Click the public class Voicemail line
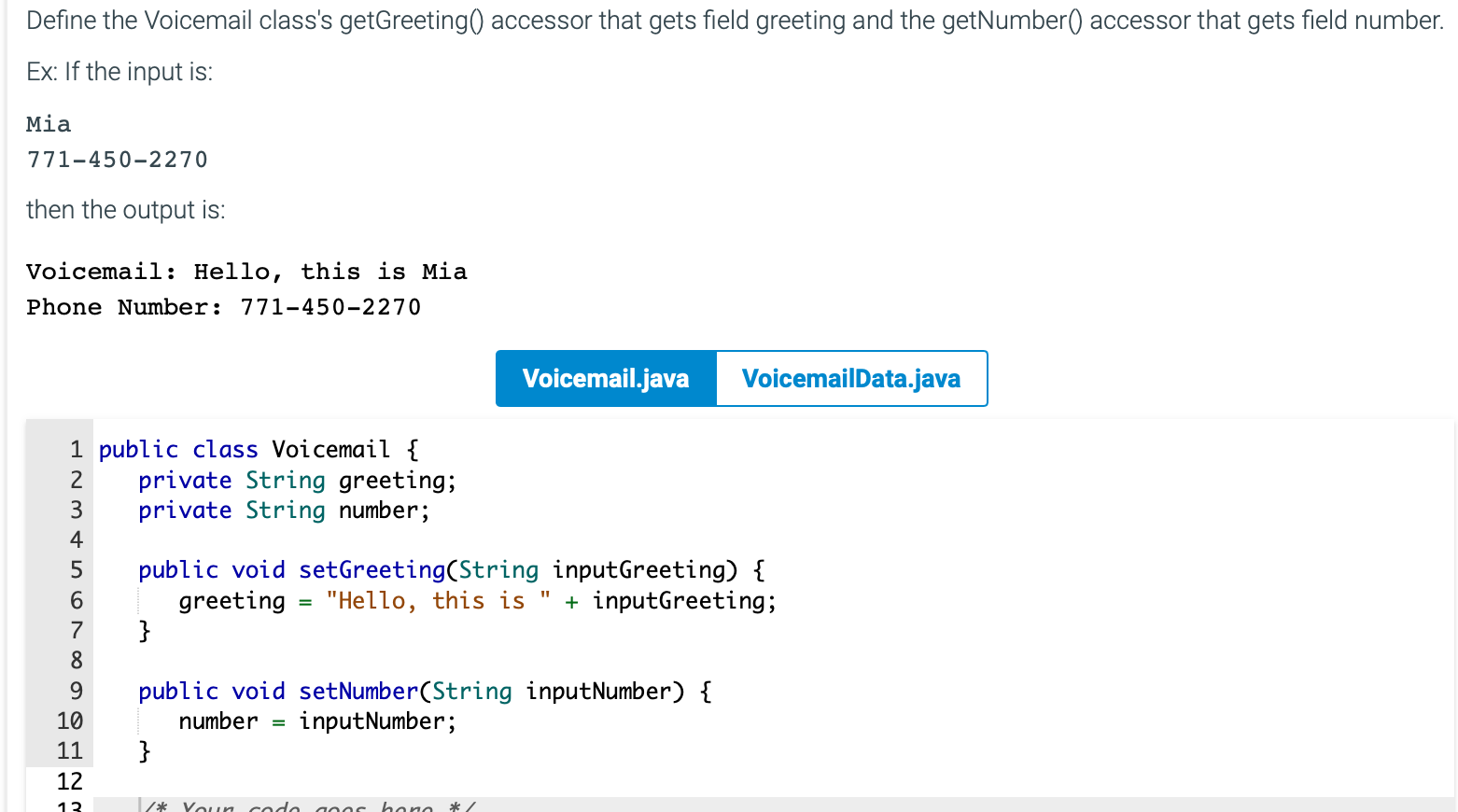The image size is (1458, 812). [257, 449]
